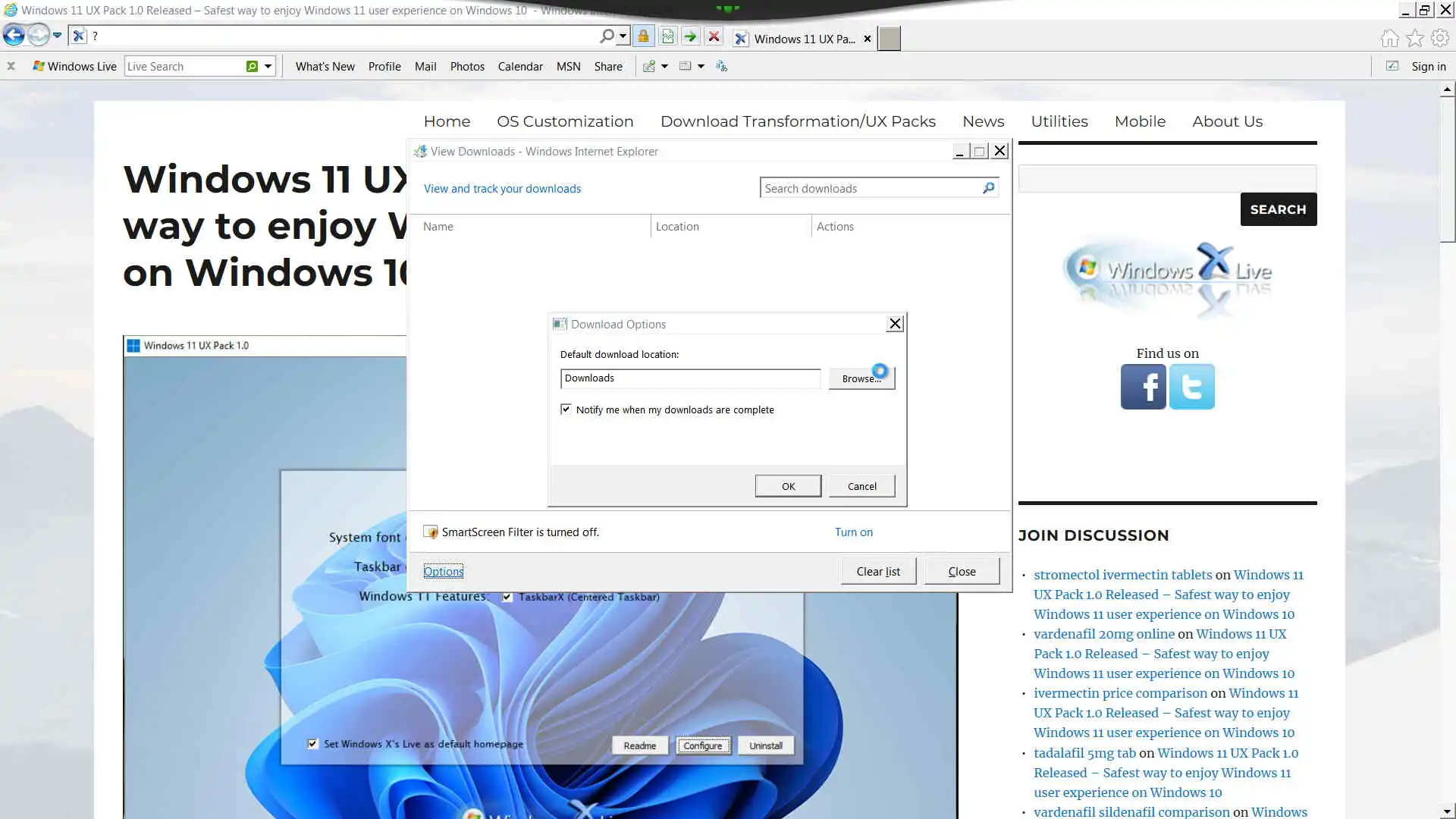Click the security lock icon in address bar
Viewport: 1456px width, 819px height.
click(x=643, y=36)
